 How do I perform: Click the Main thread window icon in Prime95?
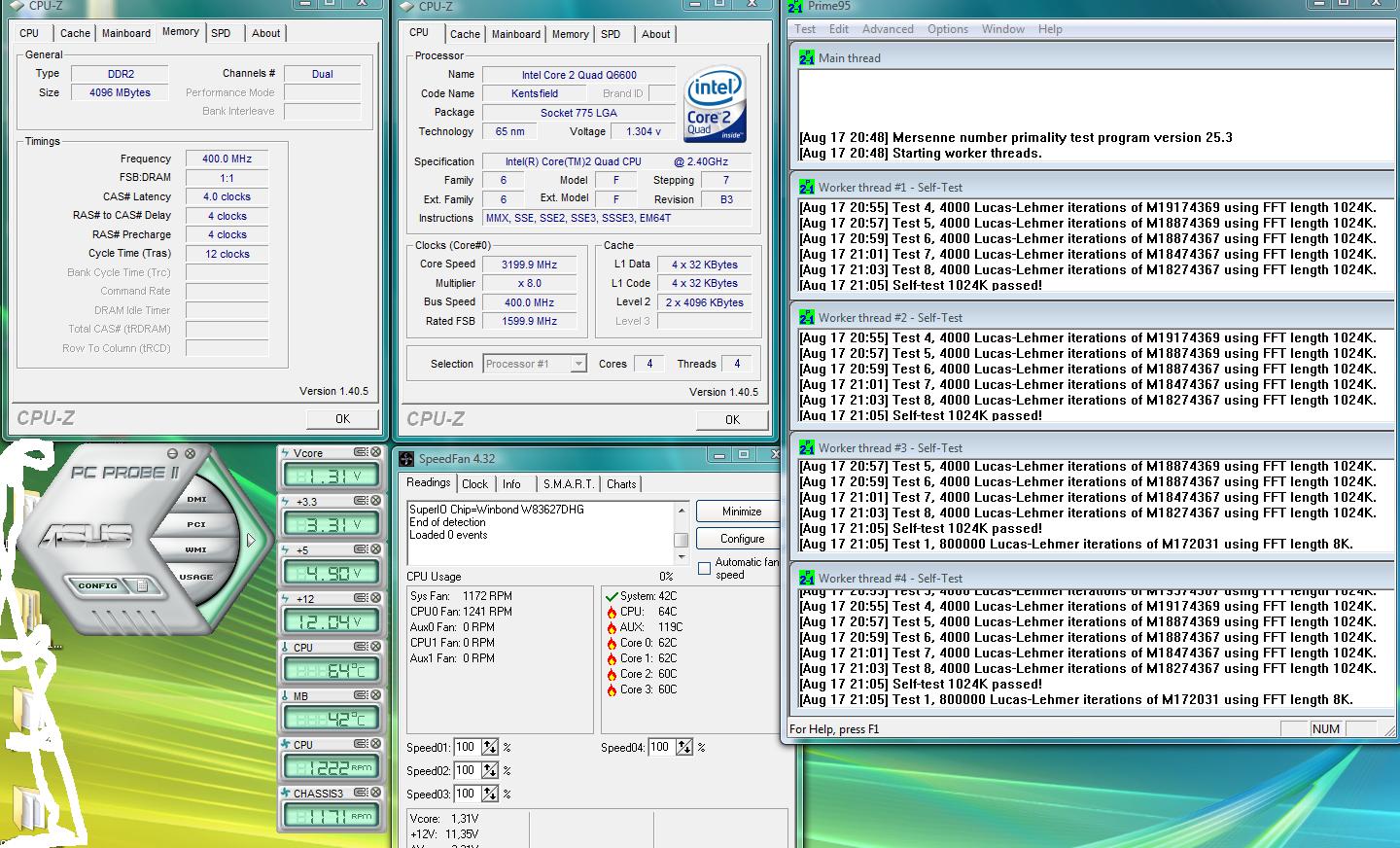click(807, 57)
